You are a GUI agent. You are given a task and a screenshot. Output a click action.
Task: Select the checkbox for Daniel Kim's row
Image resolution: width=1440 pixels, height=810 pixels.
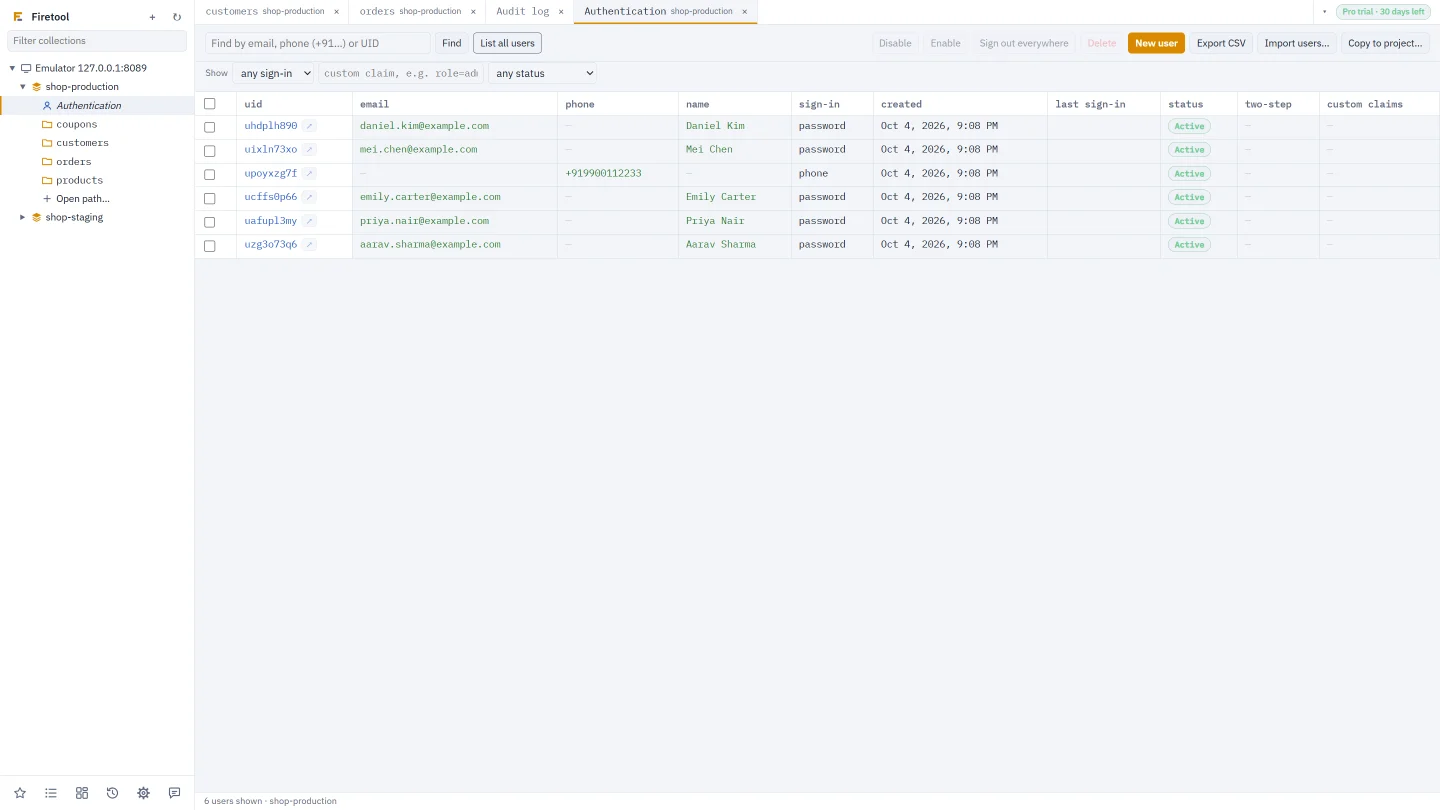pyautogui.click(x=210, y=127)
